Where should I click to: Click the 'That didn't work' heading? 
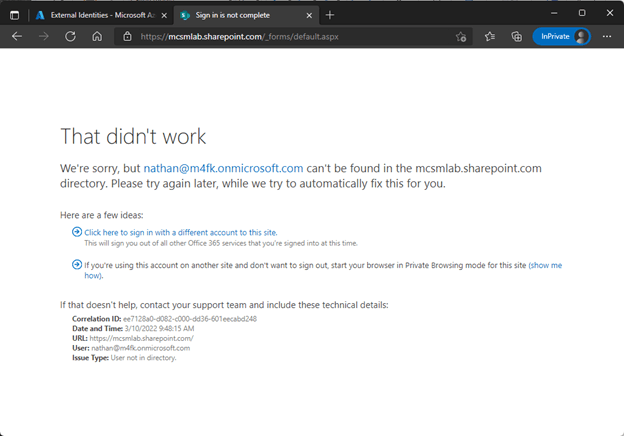pyautogui.click(x=133, y=136)
